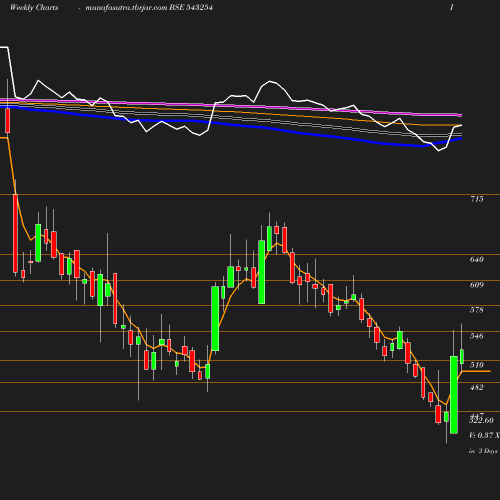The width and height of the screenshot is (500, 500).
Task: Click the 578 price level label
Action: point(477,310)
